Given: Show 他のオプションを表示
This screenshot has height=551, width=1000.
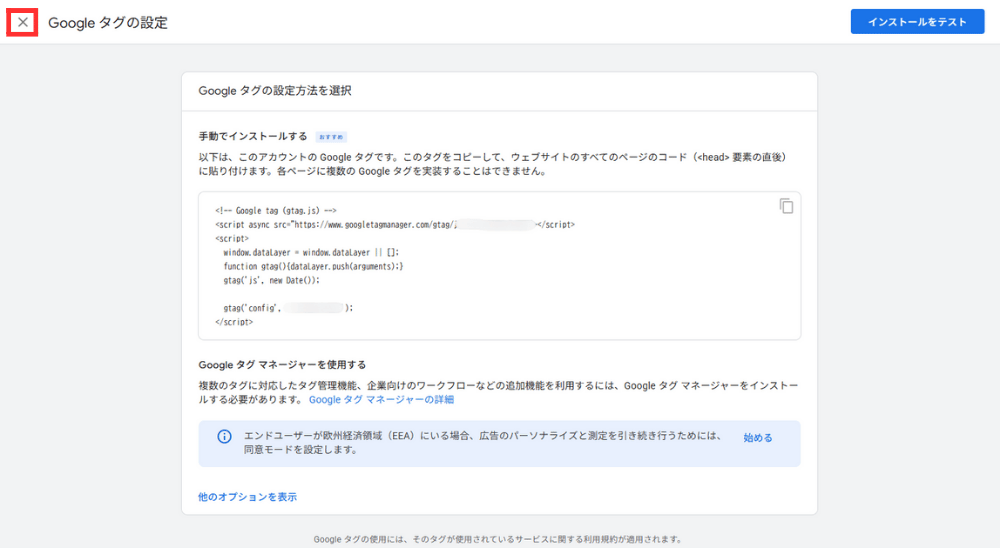Looking at the screenshot, I should 247,497.
